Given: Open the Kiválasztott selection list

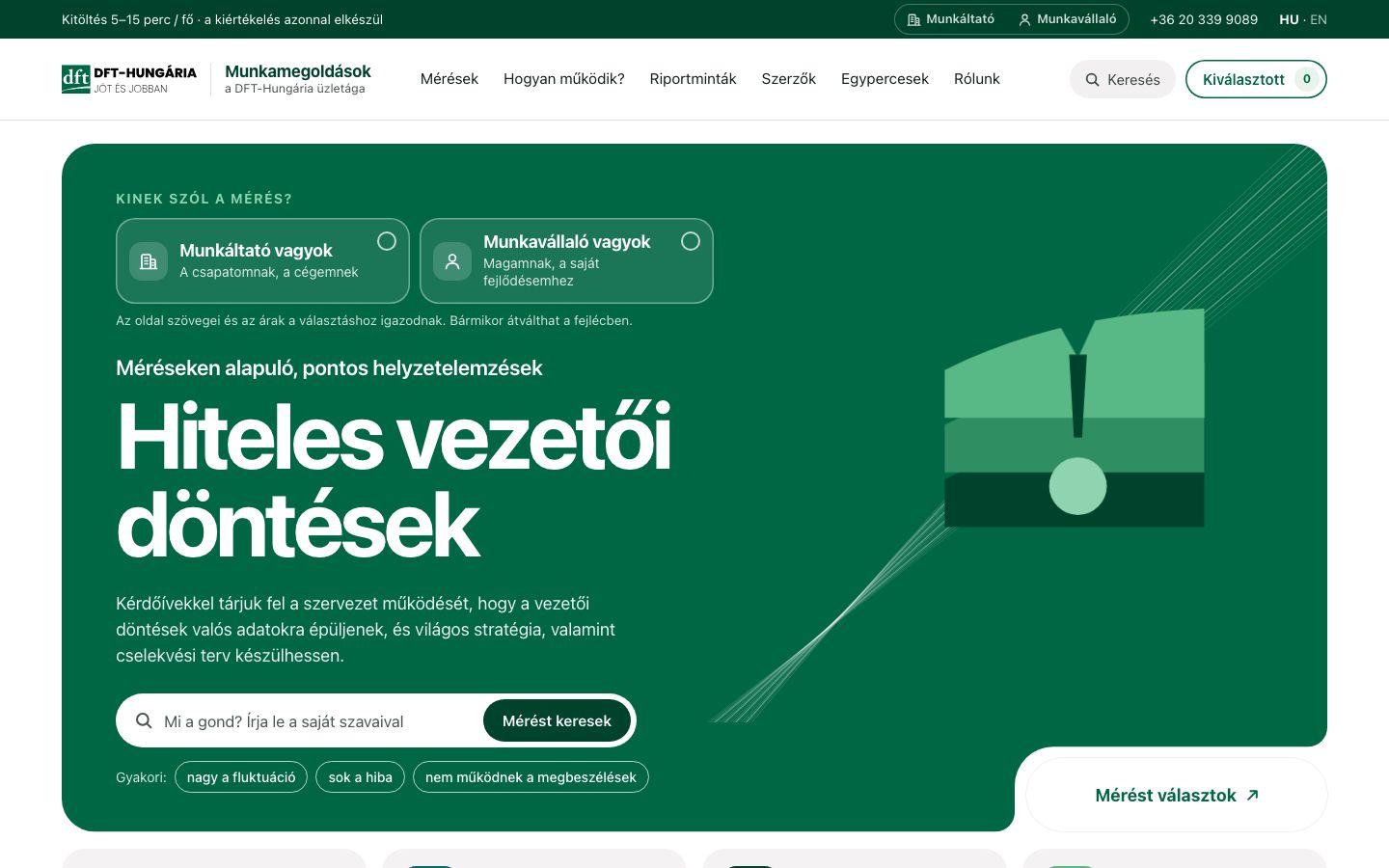Looking at the screenshot, I should point(1256,79).
